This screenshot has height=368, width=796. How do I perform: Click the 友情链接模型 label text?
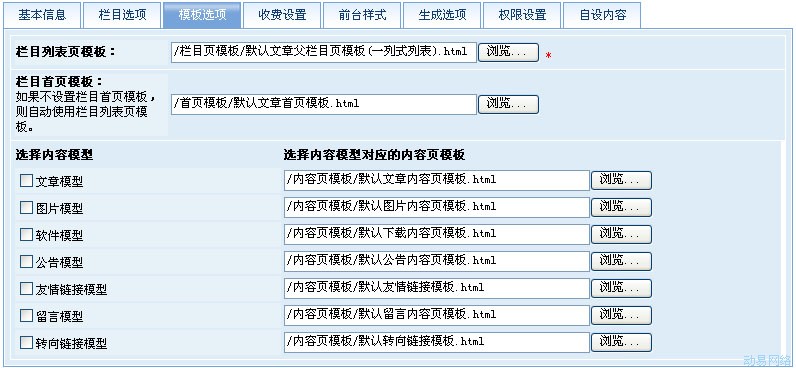point(72,290)
